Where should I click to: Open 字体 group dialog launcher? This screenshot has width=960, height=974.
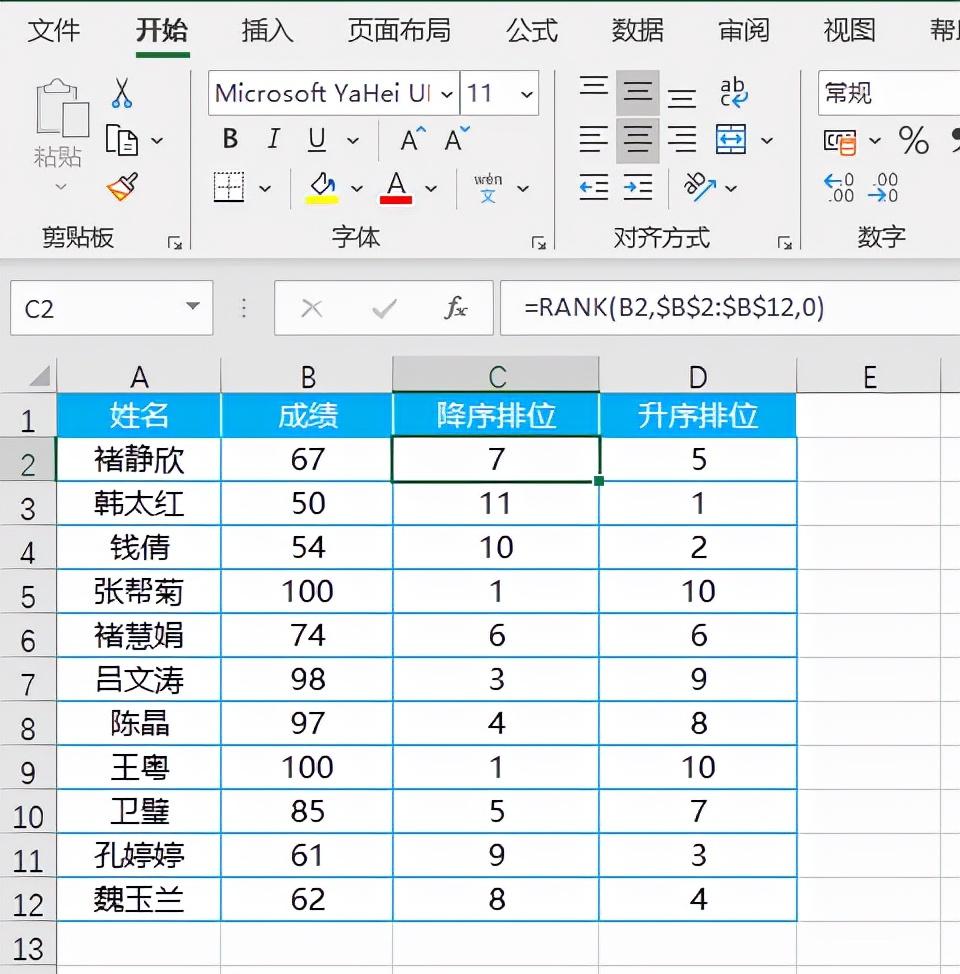pos(539,243)
